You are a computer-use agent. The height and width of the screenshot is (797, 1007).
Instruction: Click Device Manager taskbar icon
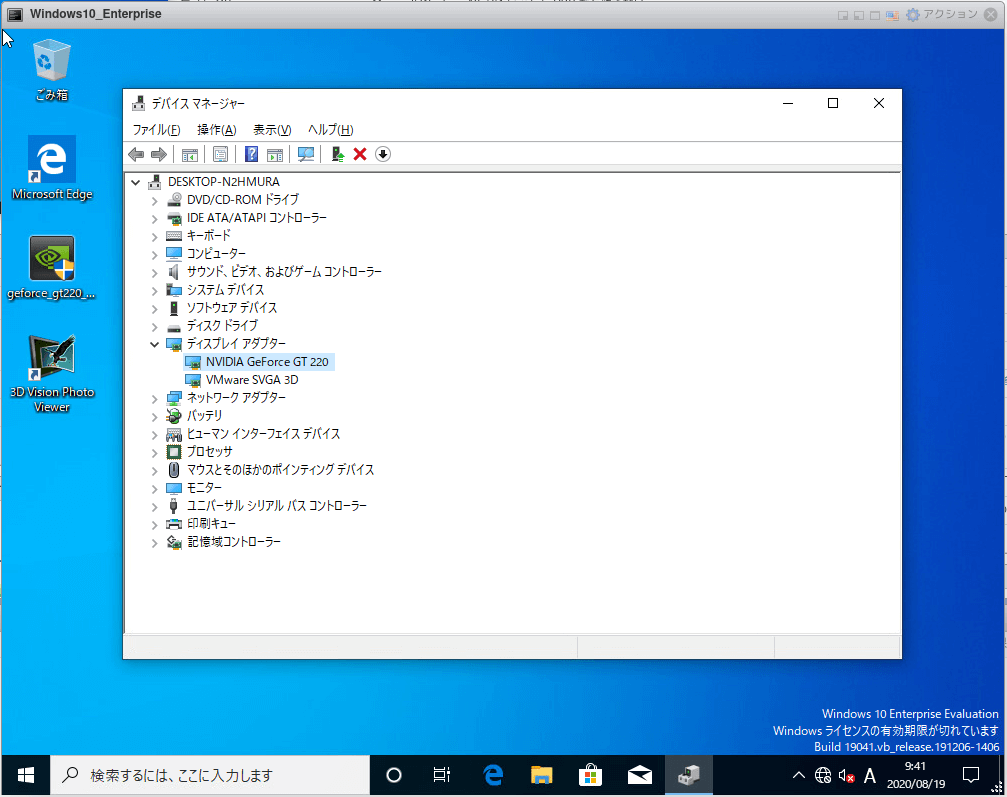(x=688, y=775)
